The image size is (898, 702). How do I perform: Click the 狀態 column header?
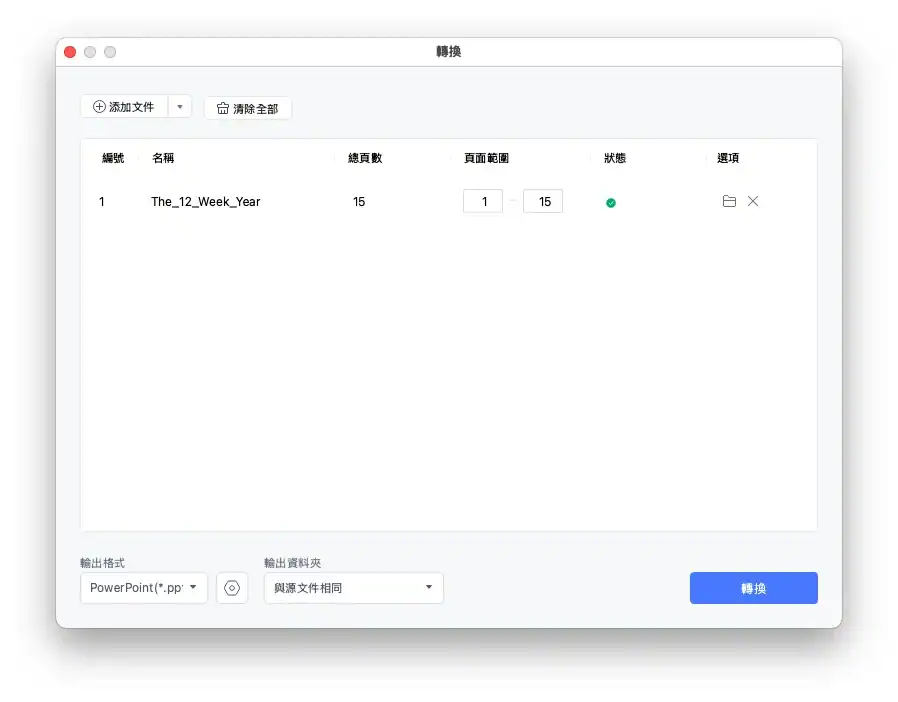[x=615, y=158]
